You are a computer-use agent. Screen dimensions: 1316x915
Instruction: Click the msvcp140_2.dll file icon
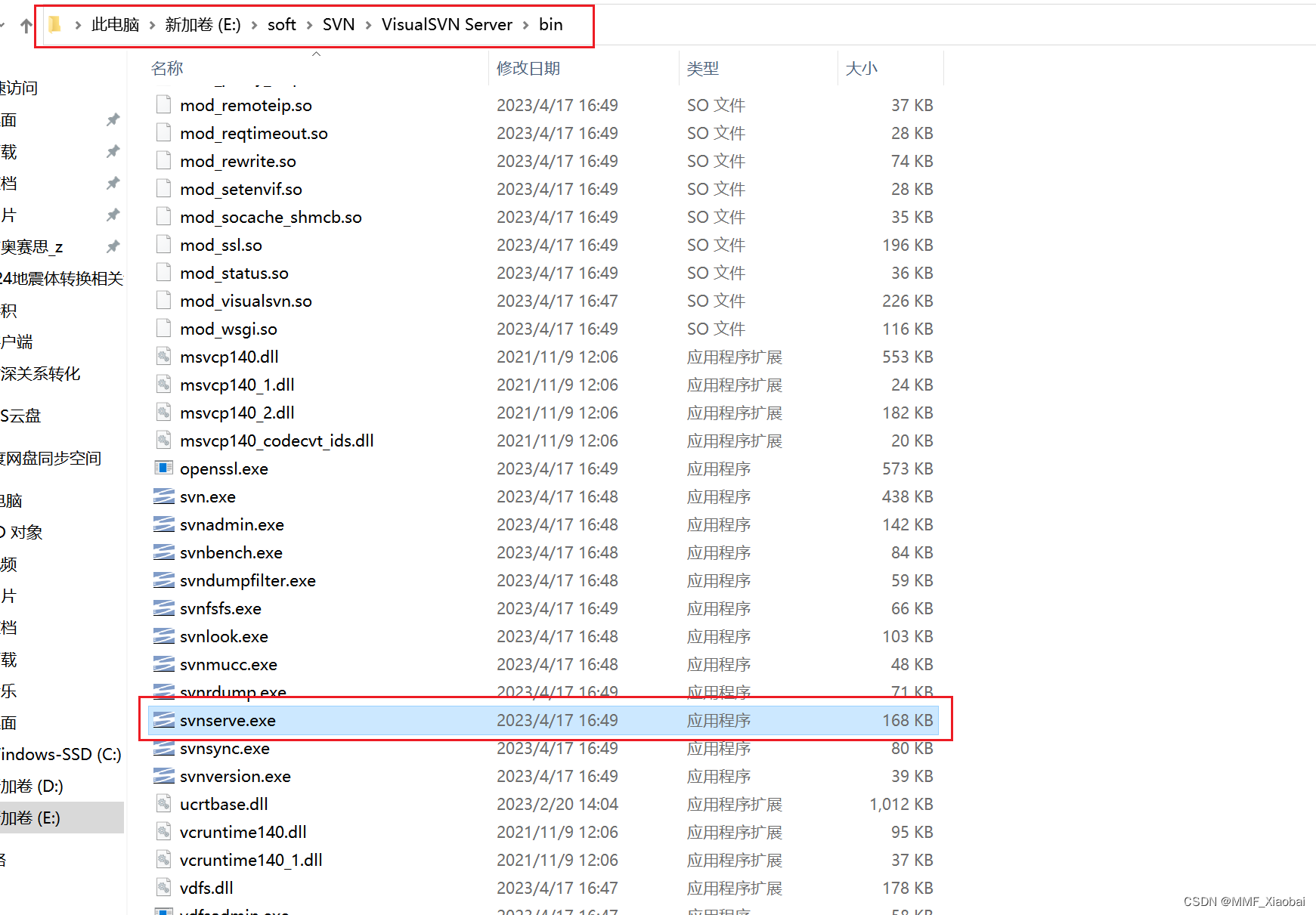click(164, 413)
